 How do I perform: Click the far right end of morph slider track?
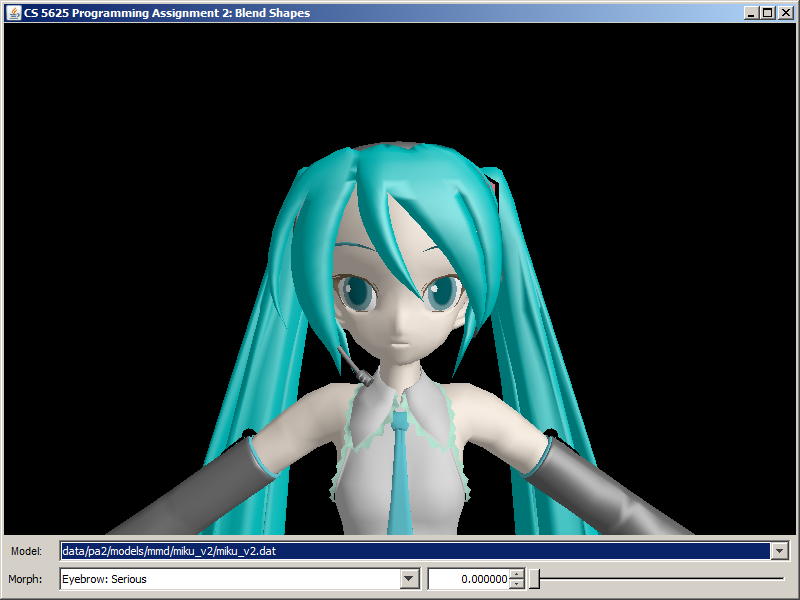(x=783, y=578)
